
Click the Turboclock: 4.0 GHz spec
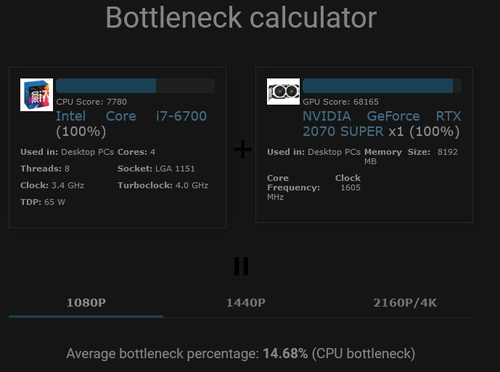point(163,185)
